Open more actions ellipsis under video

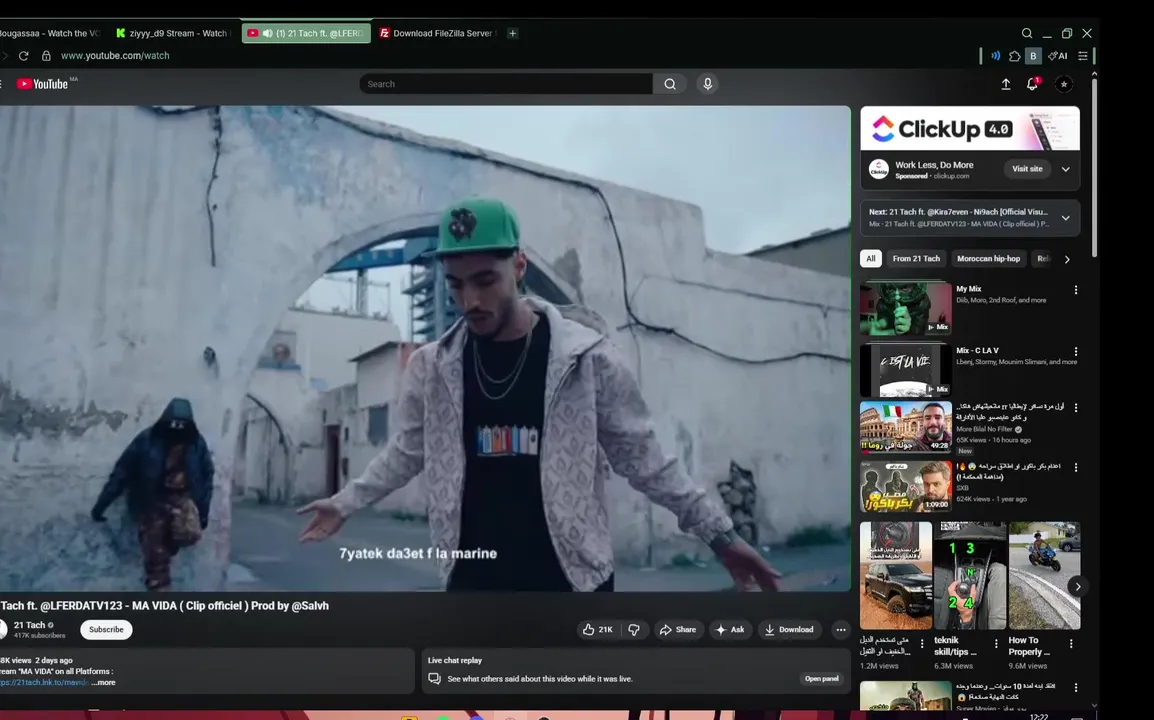pos(840,629)
